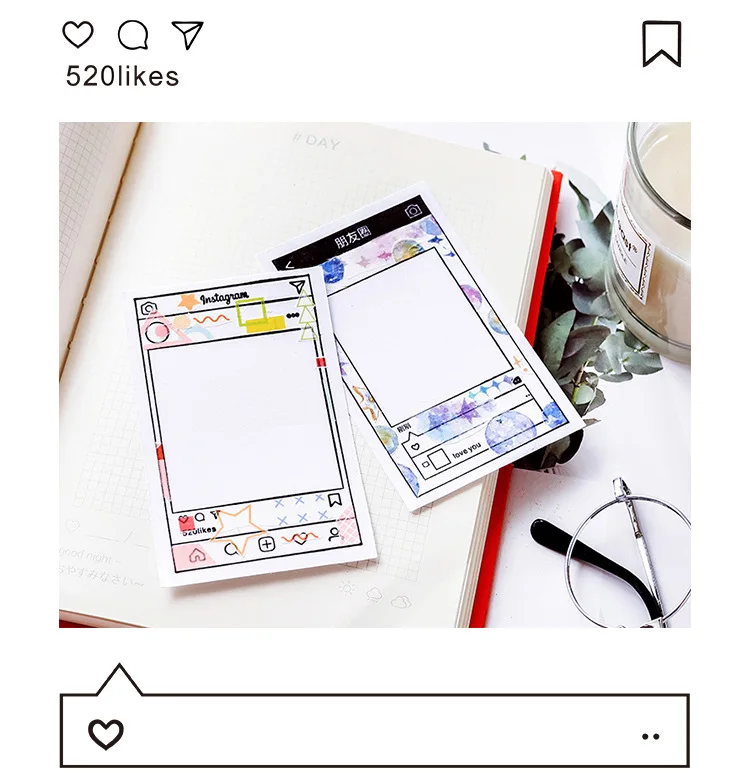Click plus add-post icon on sticker card

coord(266,544)
